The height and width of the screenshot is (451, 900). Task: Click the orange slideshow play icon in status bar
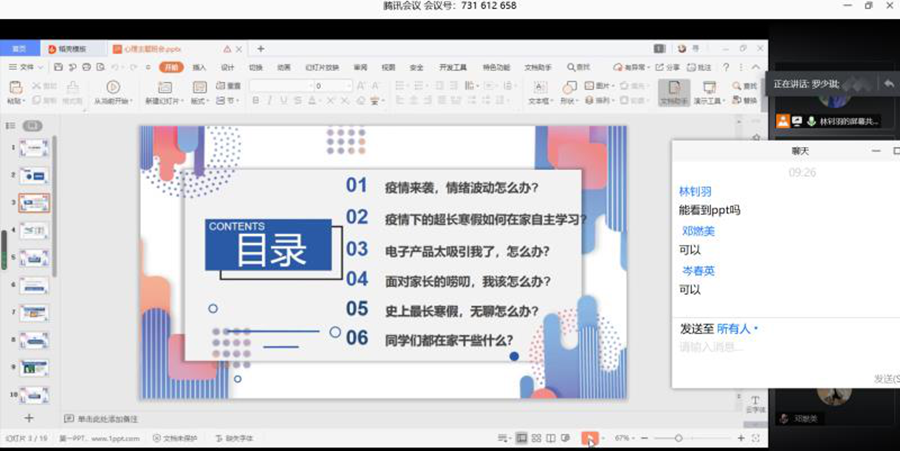(x=590, y=438)
